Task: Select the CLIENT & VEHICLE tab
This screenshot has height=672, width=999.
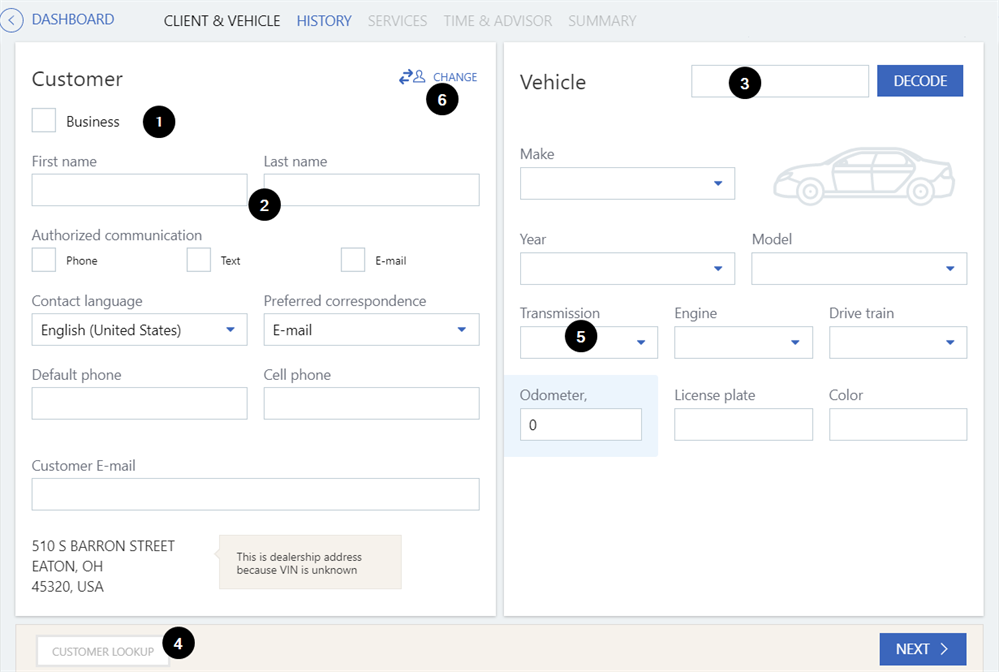Action: (x=222, y=21)
